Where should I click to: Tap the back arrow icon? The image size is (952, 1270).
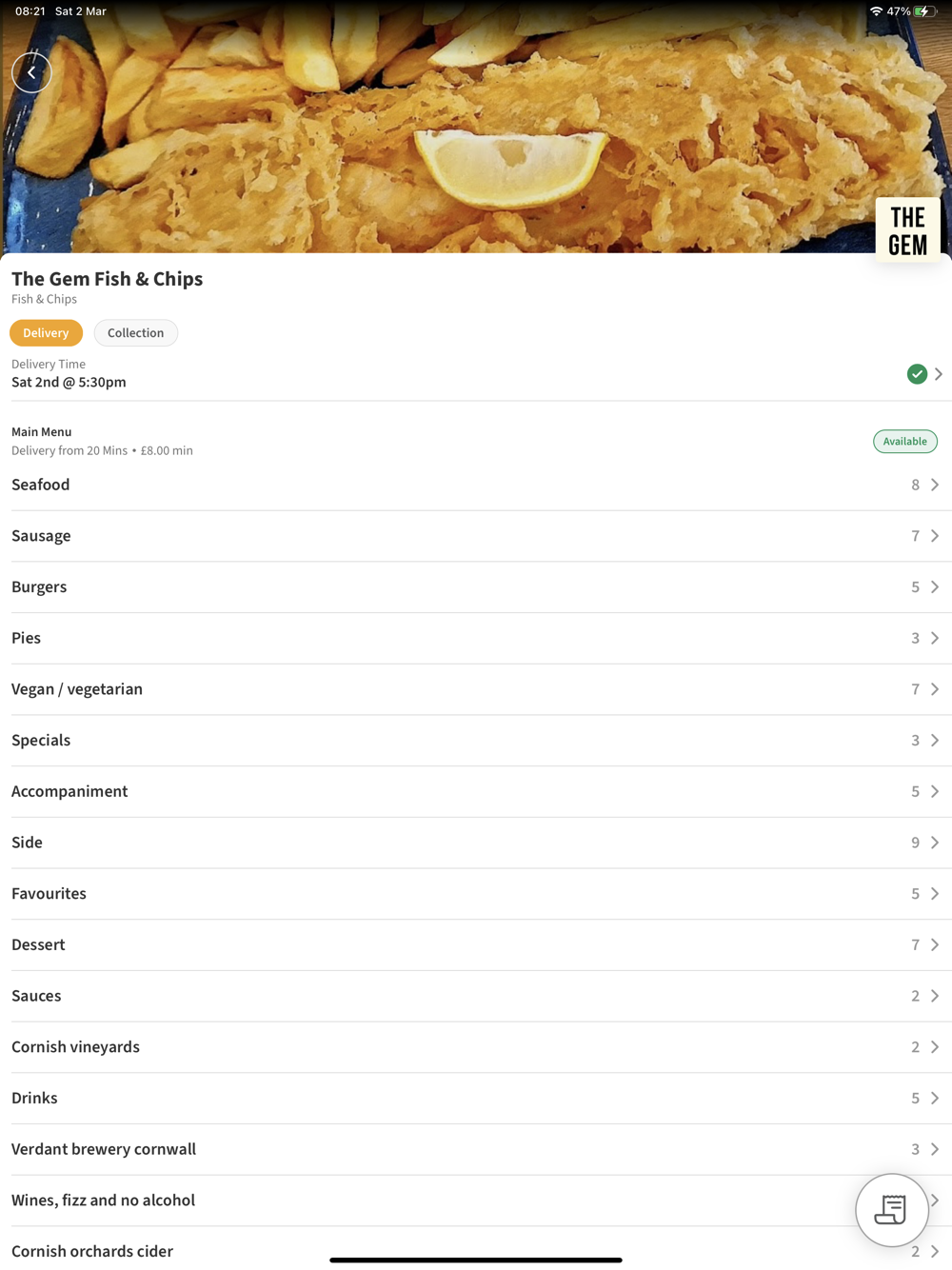coord(31,72)
